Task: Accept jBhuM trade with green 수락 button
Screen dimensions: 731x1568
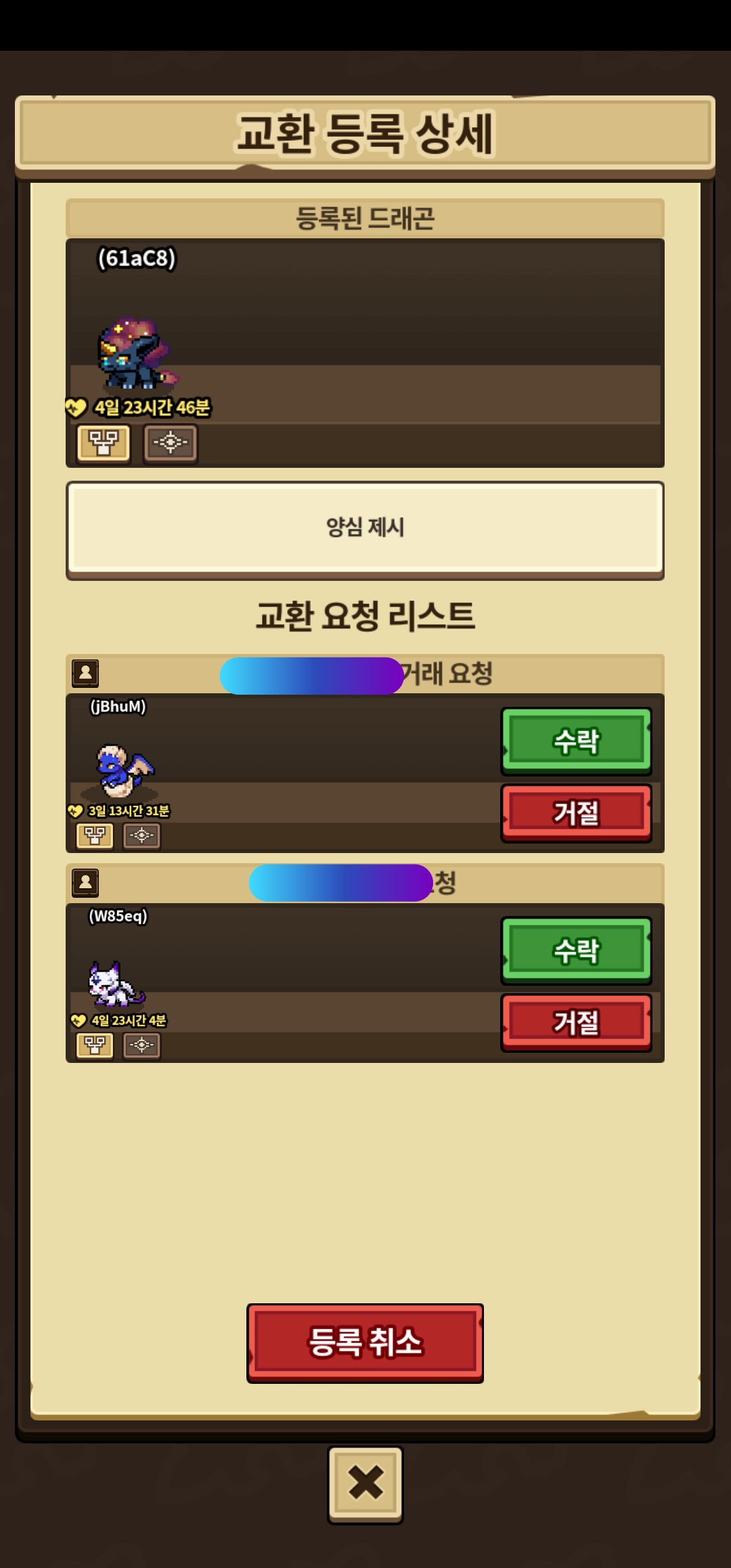Action: (x=576, y=741)
